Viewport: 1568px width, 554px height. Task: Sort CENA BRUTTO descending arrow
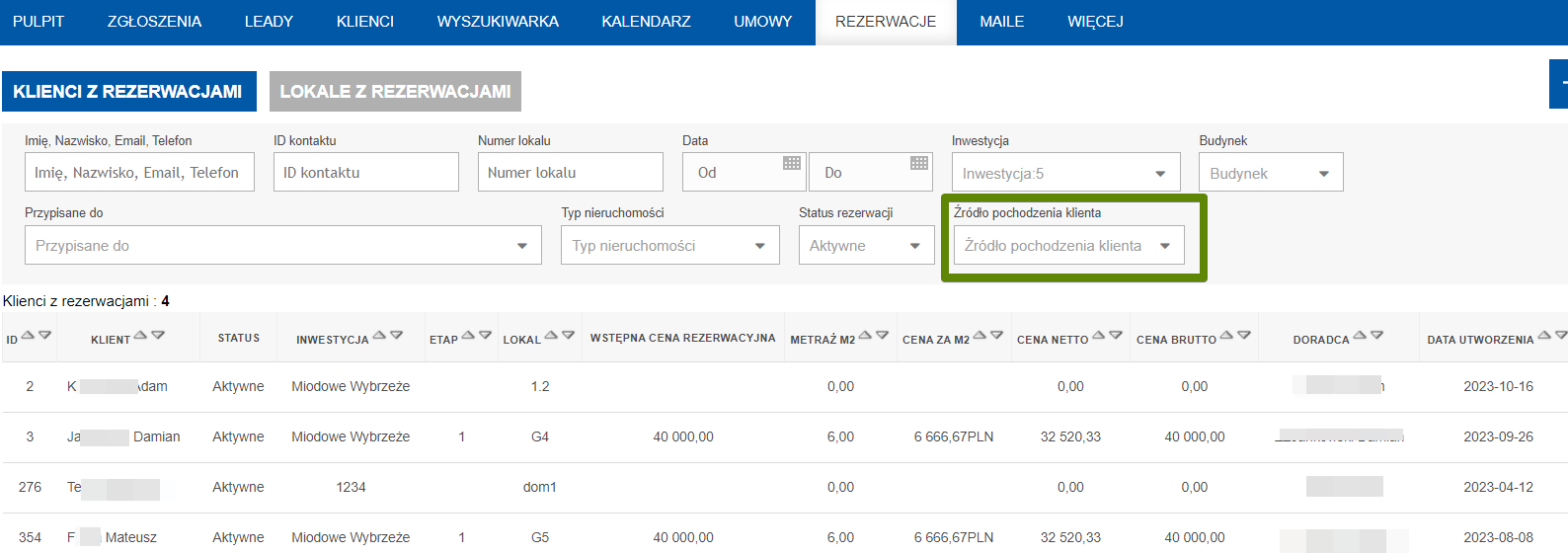pos(1244,336)
